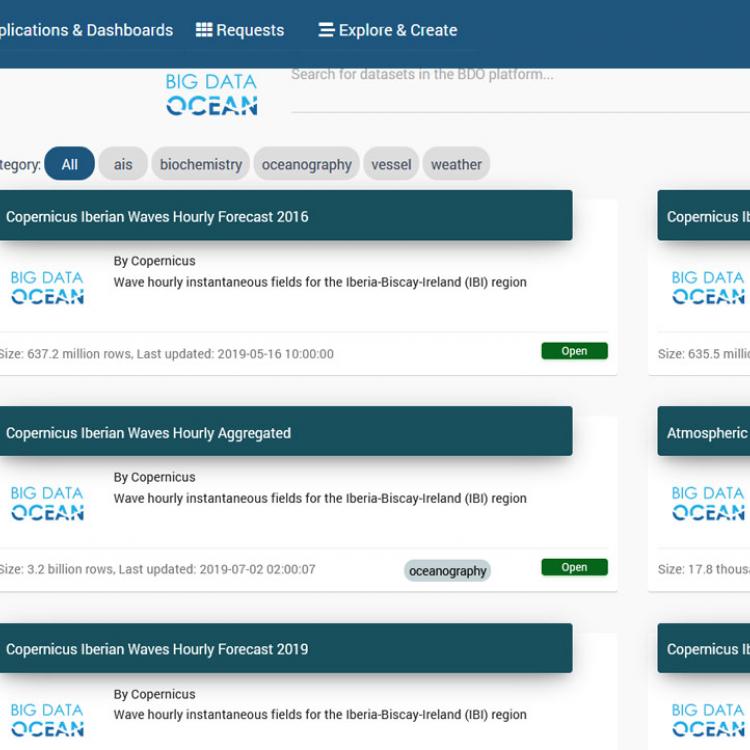This screenshot has width=750, height=750.
Task: Click the Forecast 2016 dataset logo thumbnail
Action: 47,287
